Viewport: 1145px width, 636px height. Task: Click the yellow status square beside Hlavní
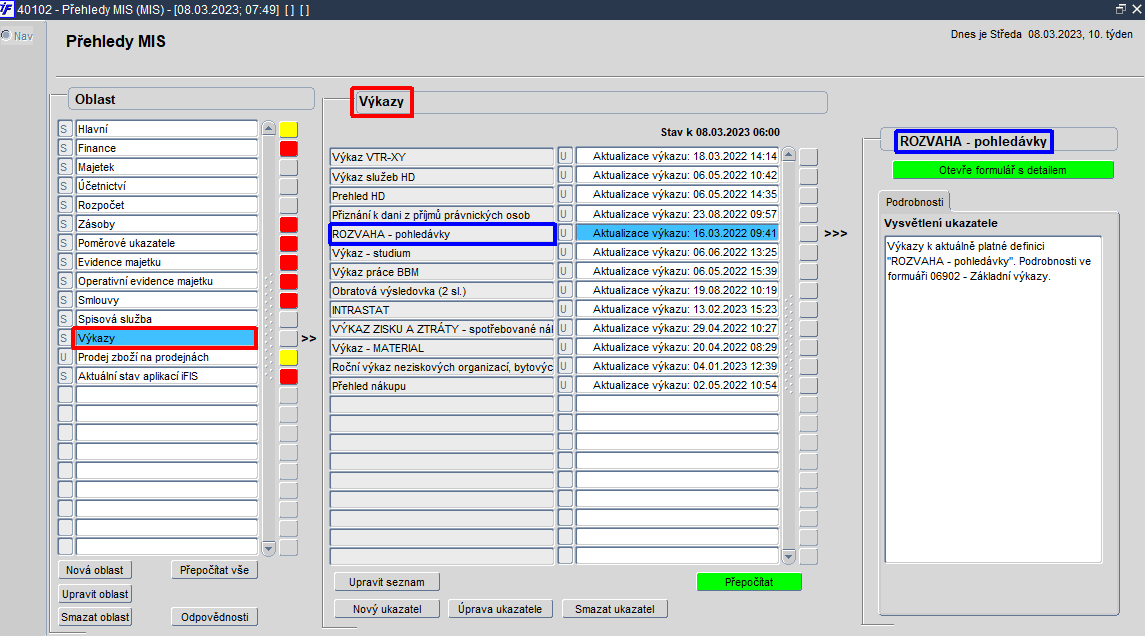point(288,130)
